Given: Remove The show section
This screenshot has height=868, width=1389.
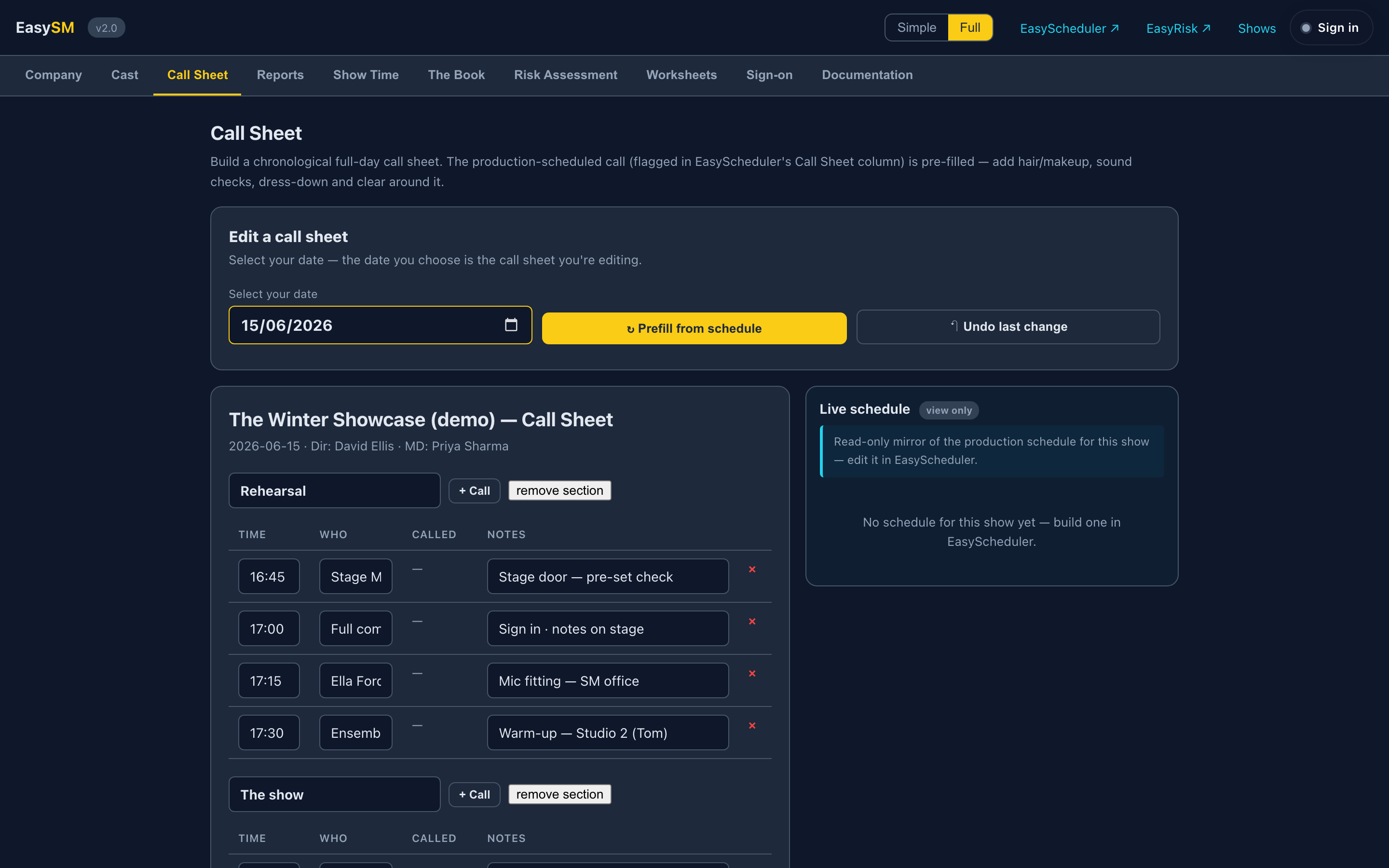Looking at the screenshot, I should click(x=559, y=794).
